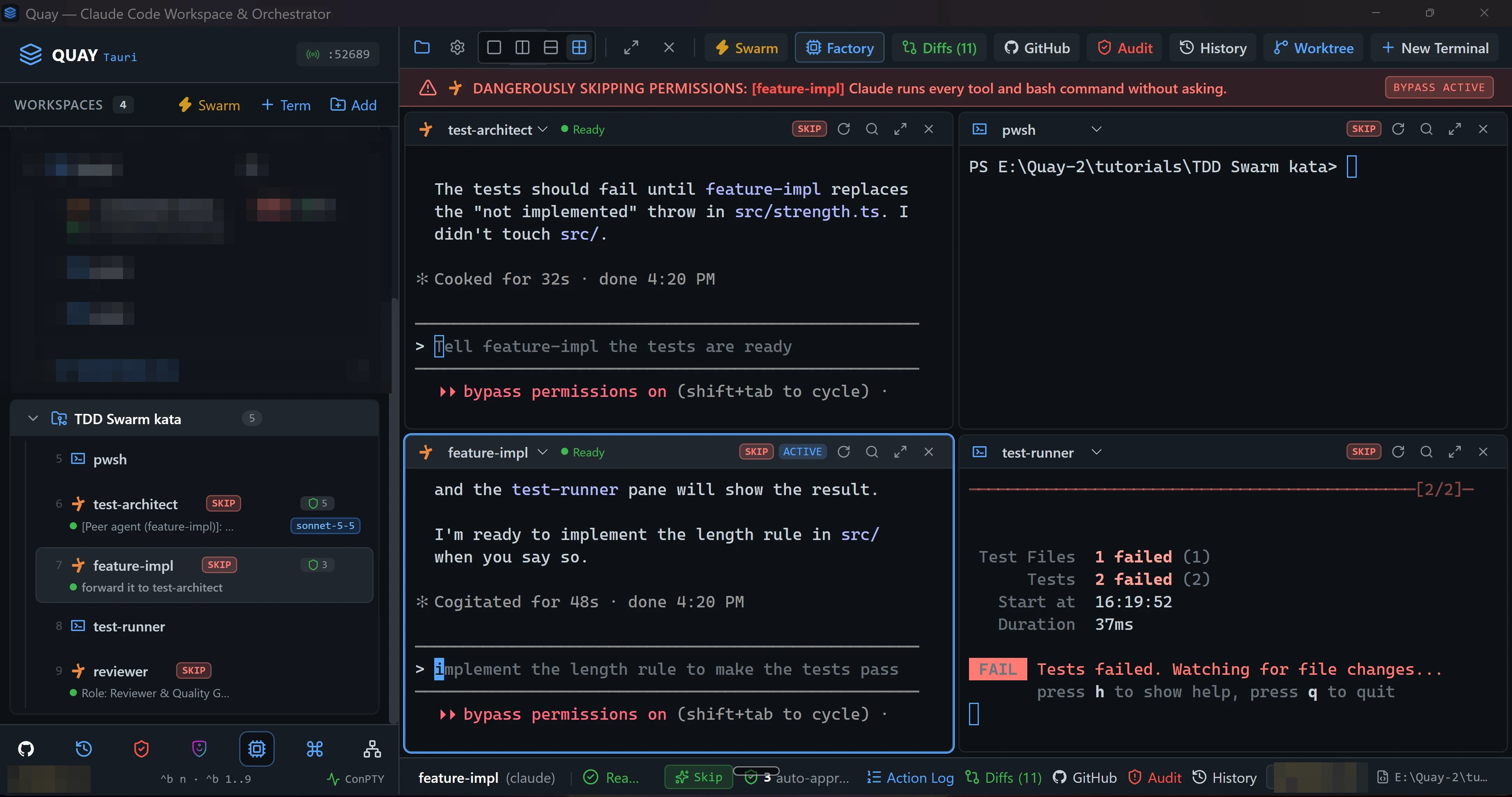The width and height of the screenshot is (1512, 797).
Task: Click BYPASS ACTIVE badge in warning banner
Action: [1439, 88]
